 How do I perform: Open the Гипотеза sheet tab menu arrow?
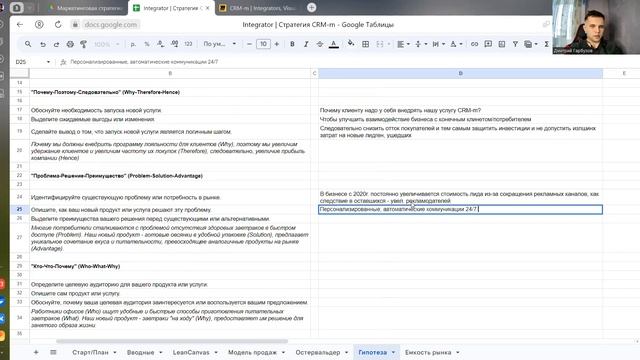point(393,352)
